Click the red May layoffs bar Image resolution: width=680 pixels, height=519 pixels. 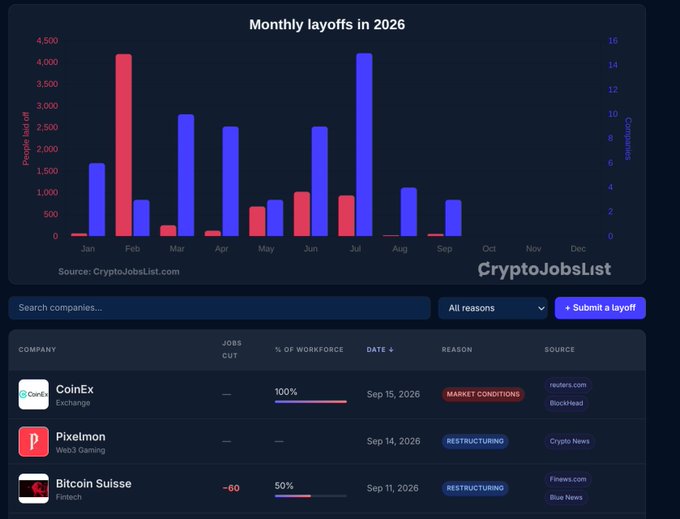(x=257, y=222)
